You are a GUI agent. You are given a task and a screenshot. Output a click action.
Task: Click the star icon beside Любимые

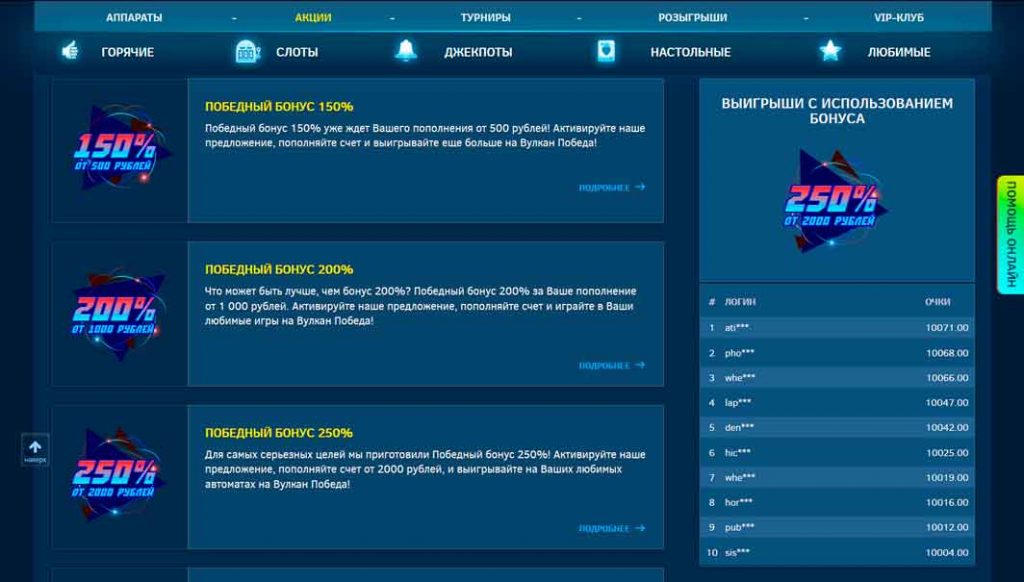point(830,51)
